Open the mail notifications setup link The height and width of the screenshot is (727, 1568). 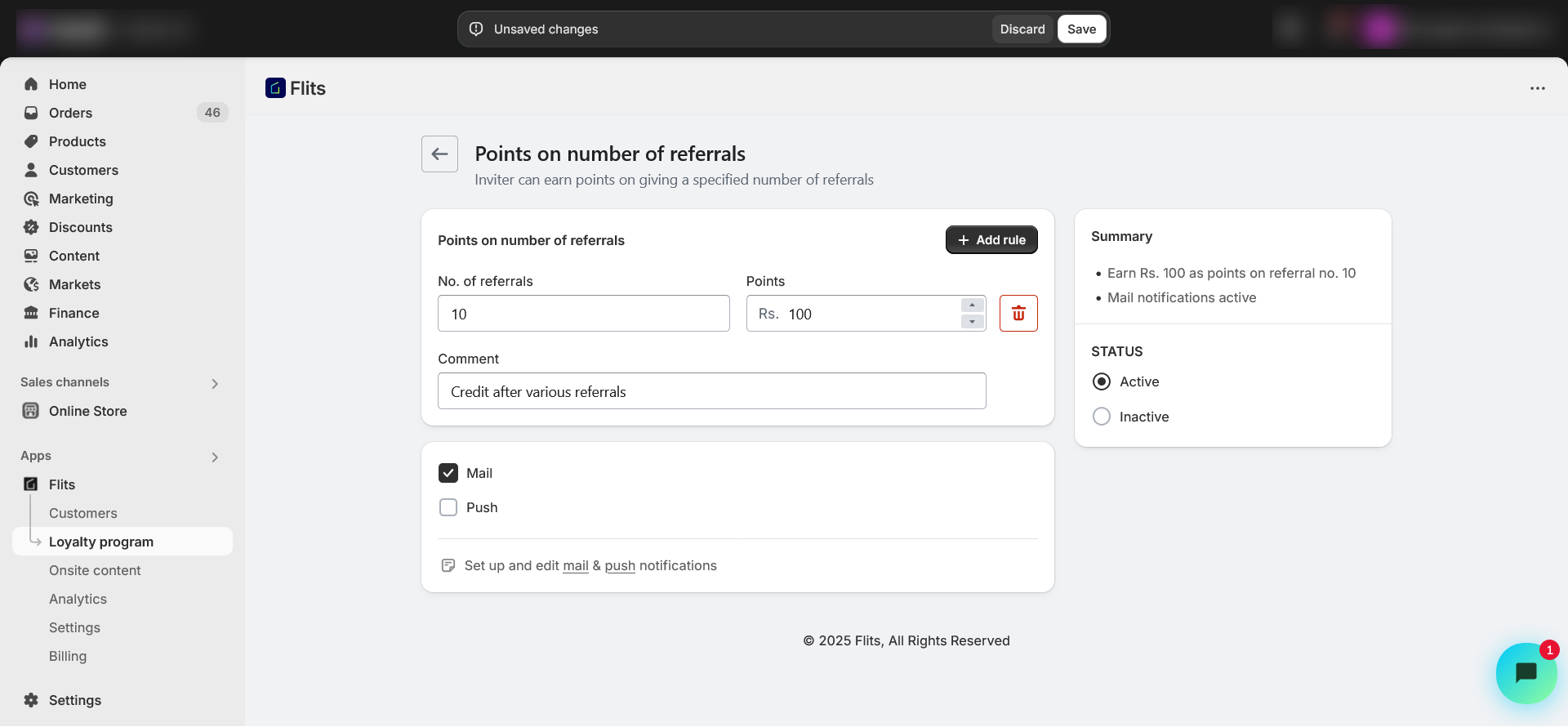(x=576, y=566)
